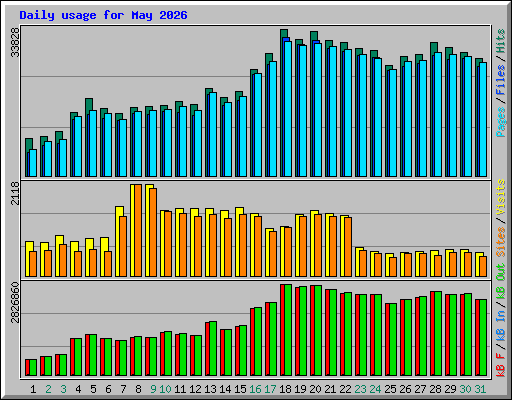This screenshot has height=400, width=512.
Task: Click day 8 on the axis
Action: pyautogui.click(x=138, y=389)
